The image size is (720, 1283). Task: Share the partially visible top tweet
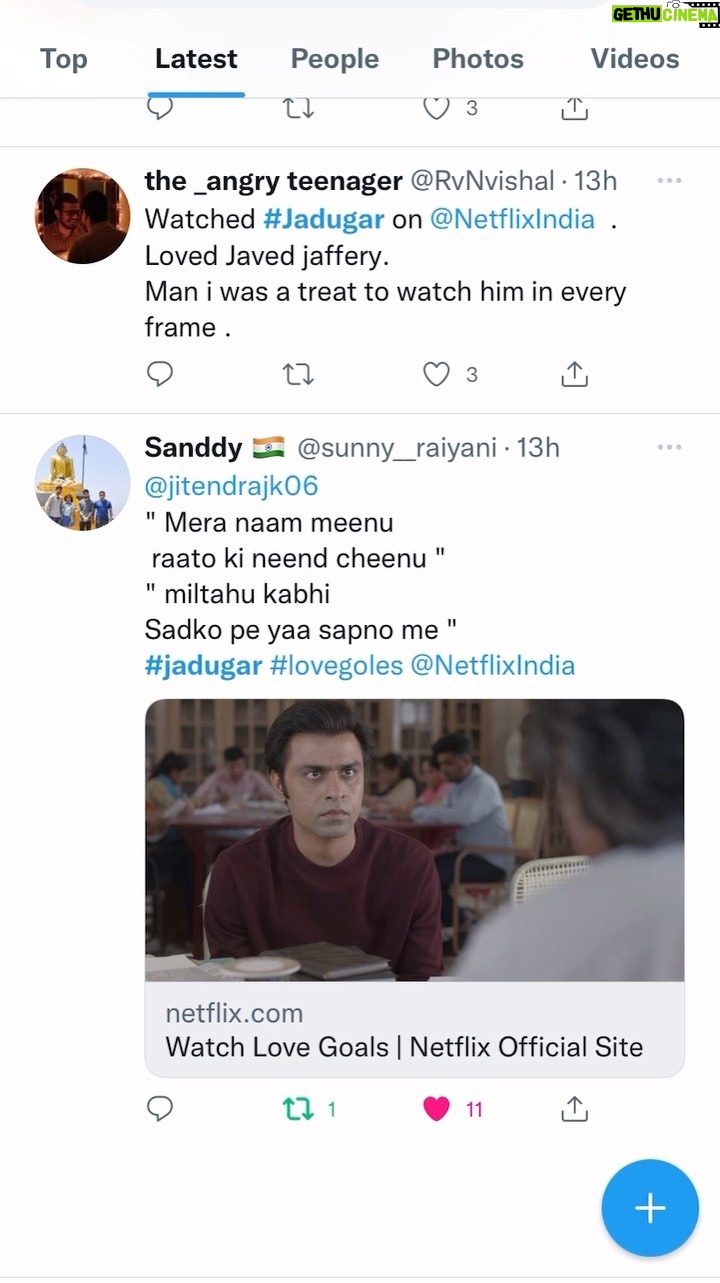pos(574,108)
